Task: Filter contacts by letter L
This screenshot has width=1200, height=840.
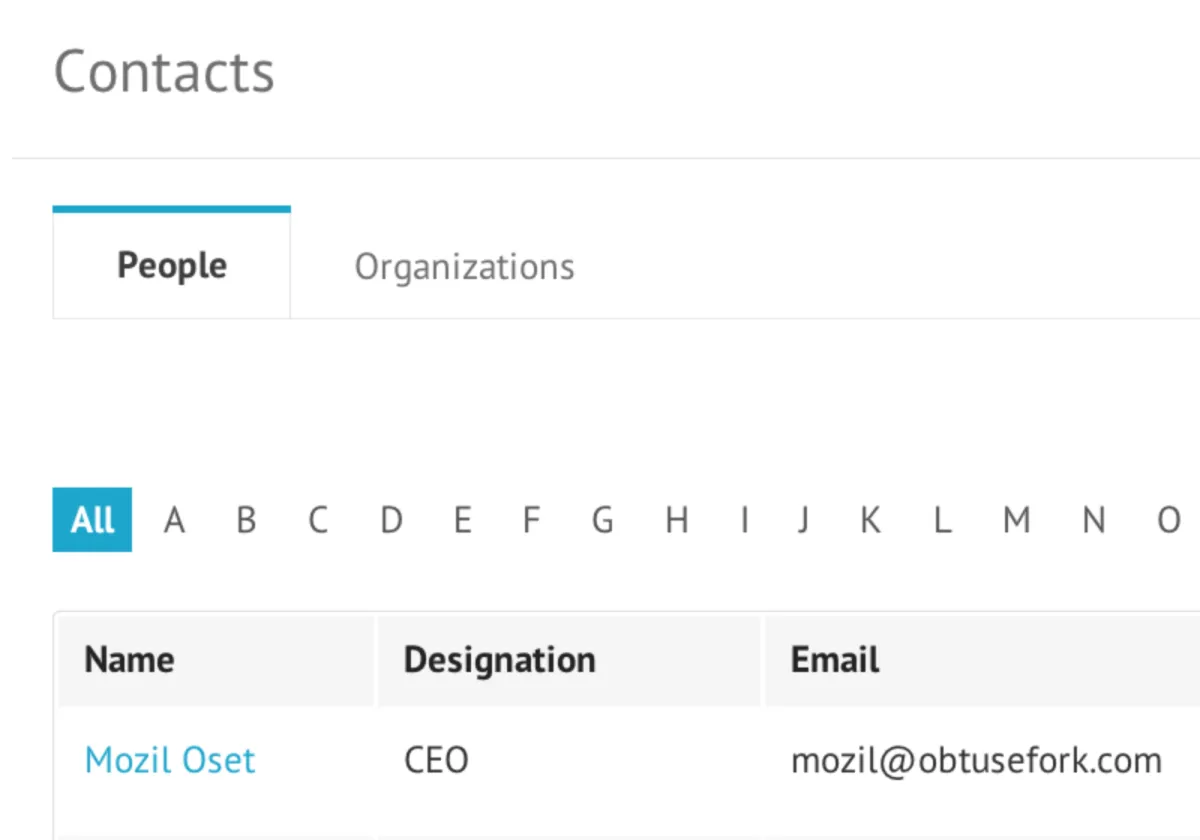Action: pos(941,520)
